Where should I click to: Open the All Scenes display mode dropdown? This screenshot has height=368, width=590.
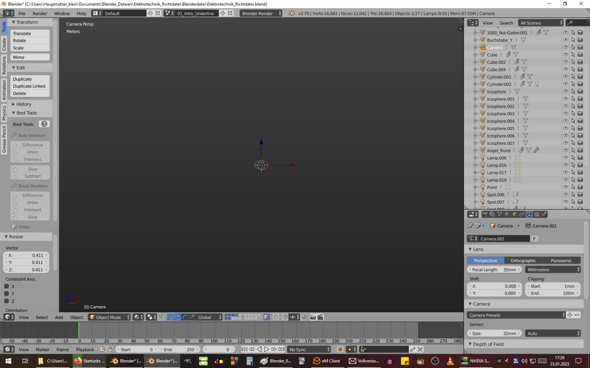[x=540, y=23]
